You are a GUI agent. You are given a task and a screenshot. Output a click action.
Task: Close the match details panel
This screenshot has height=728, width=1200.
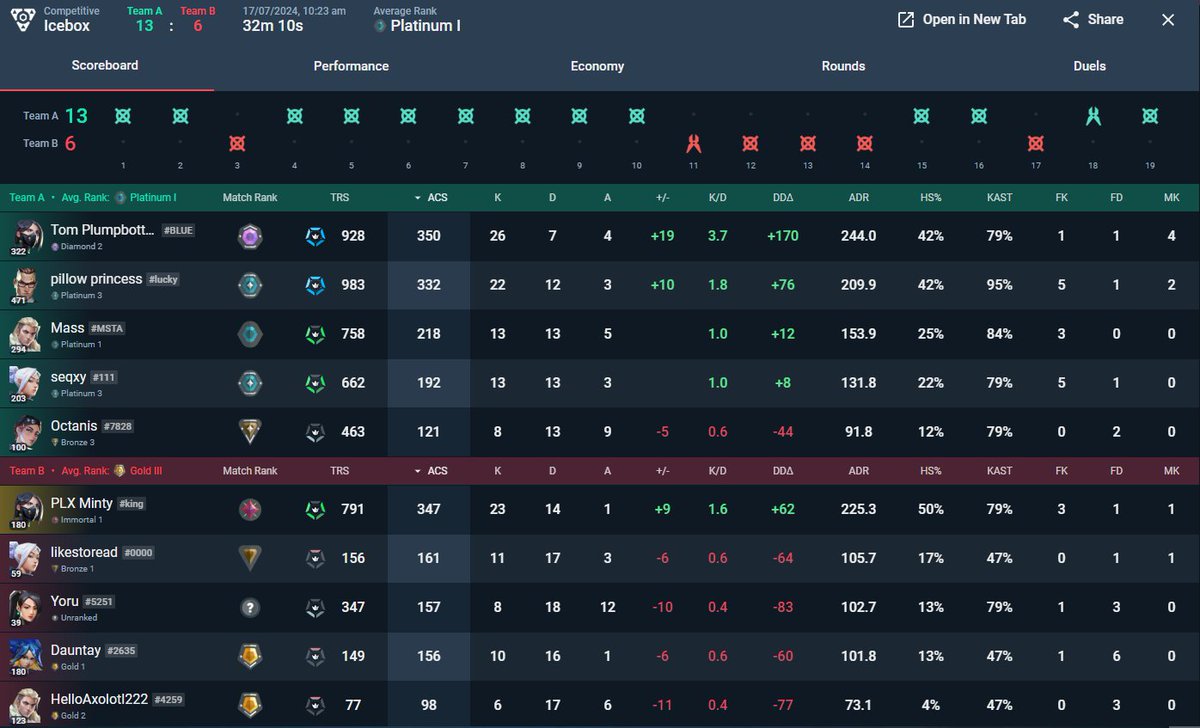pos(1168,20)
